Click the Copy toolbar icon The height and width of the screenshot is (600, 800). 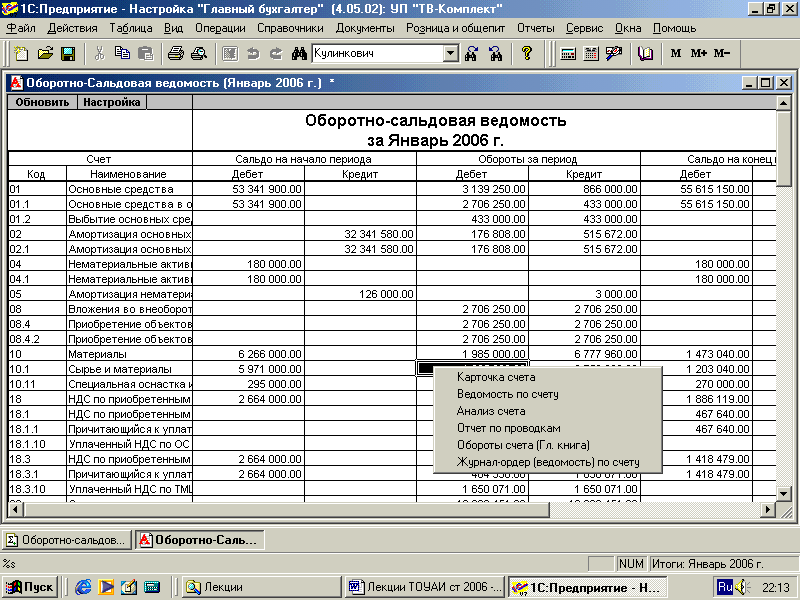(x=122, y=53)
